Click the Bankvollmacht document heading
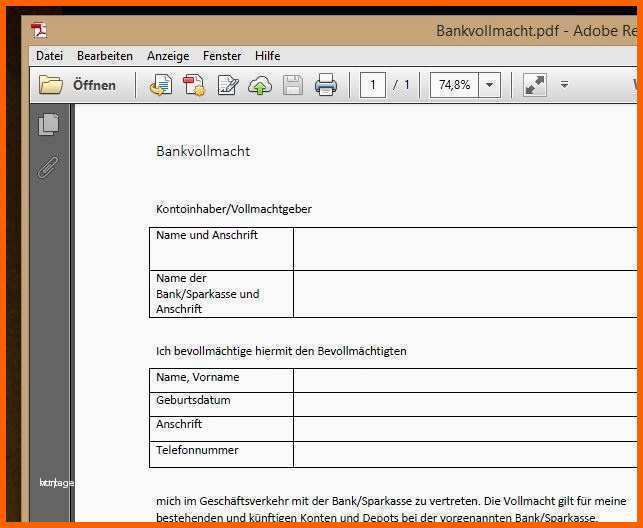The width and height of the screenshot is (643, 528). tap(203, 151)
